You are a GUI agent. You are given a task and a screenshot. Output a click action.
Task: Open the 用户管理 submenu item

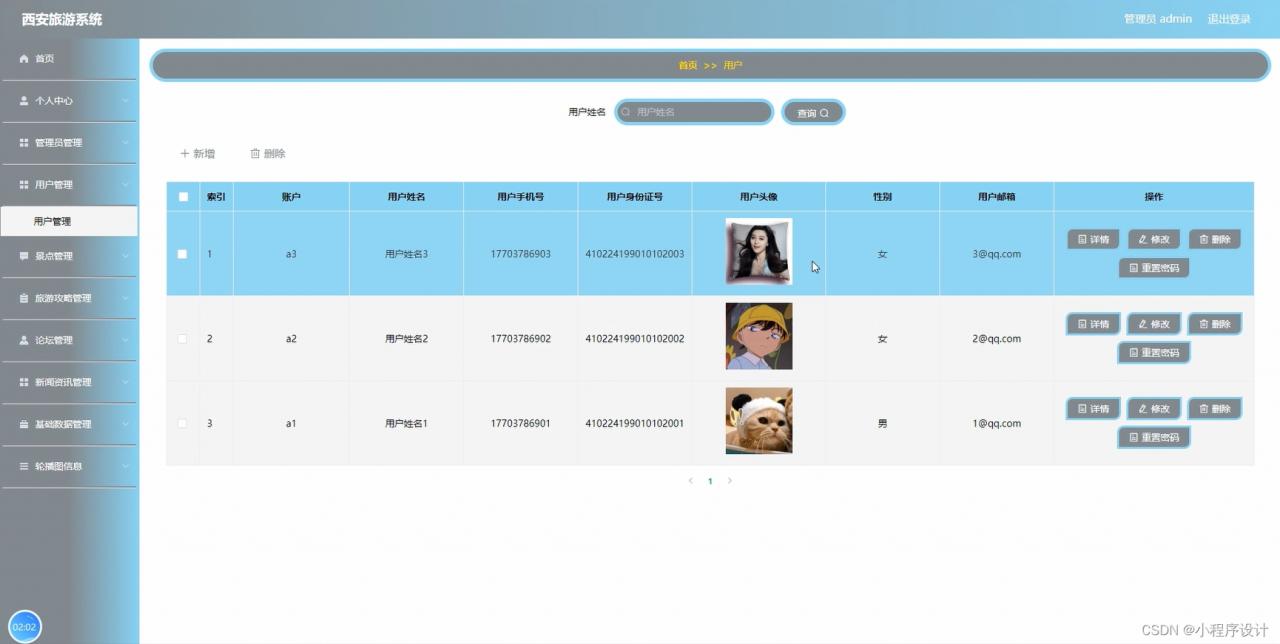point(52,222)
